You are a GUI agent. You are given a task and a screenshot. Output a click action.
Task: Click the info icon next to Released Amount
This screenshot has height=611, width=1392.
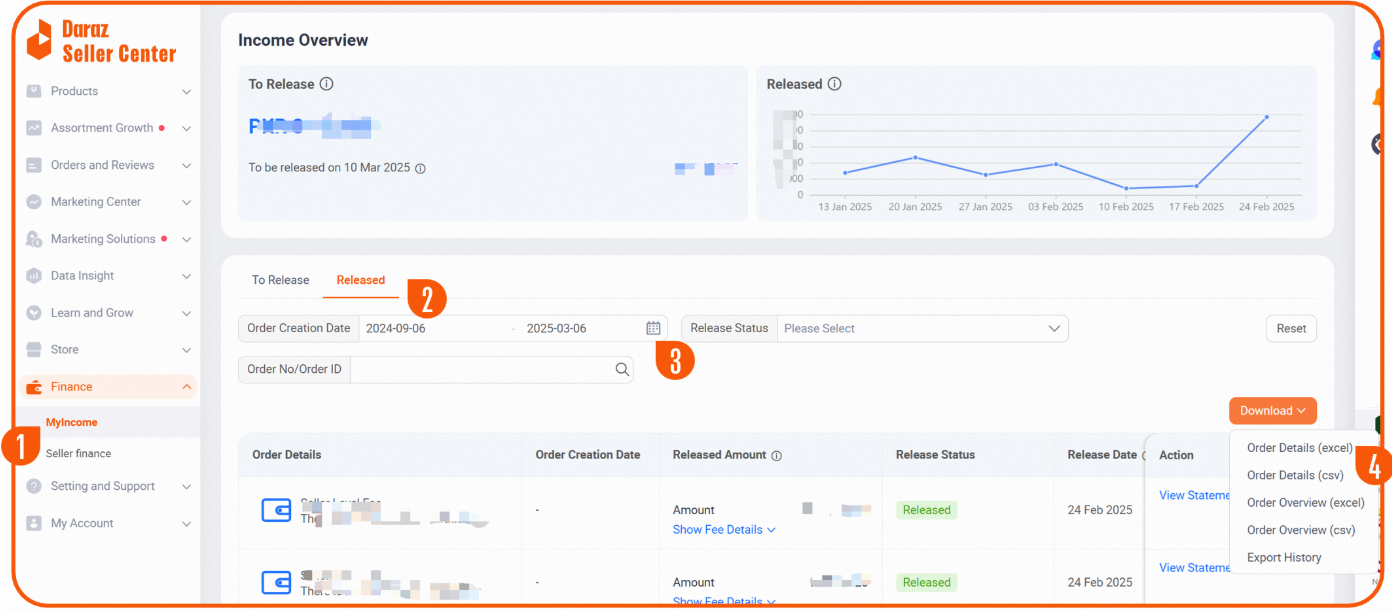776,456
